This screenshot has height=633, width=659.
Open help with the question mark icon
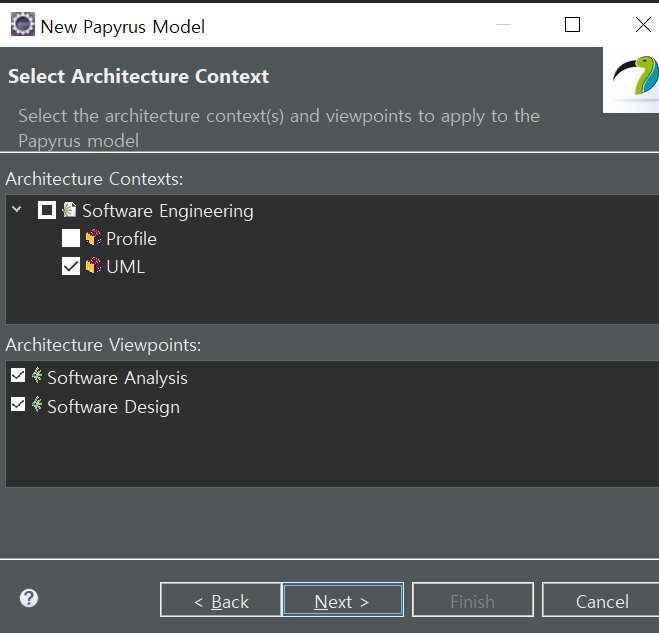29,598
